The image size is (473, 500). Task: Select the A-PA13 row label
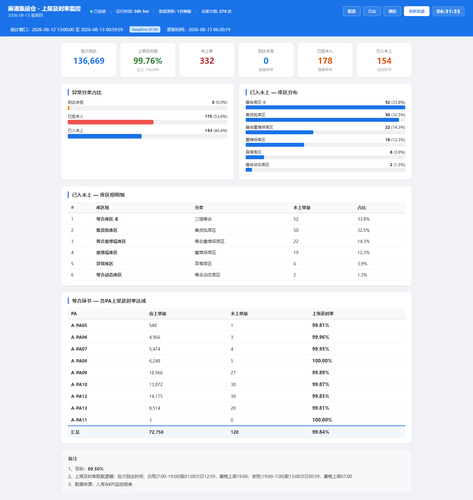click(79, 408)
